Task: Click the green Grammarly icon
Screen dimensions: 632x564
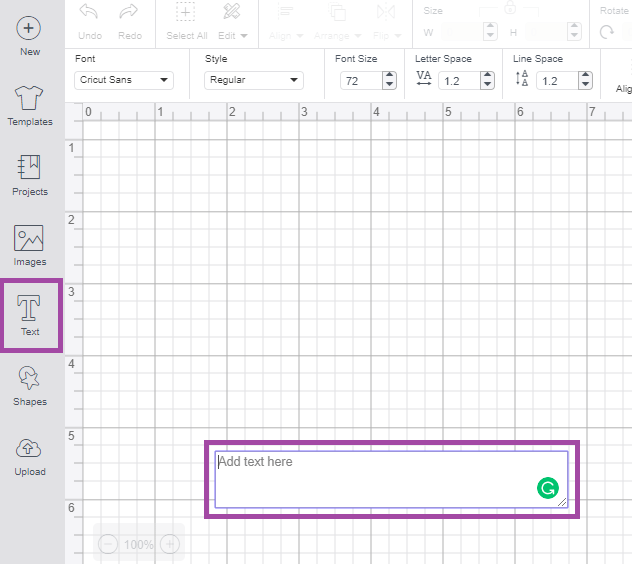Action: 548,488
